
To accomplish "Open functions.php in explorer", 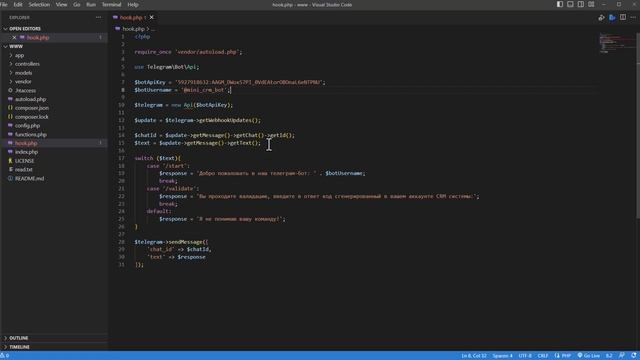I will pyautogui.click(x=31, y=134).
